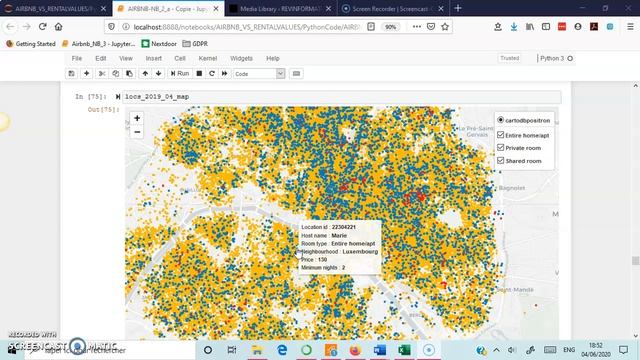
Task: Insert a cell below using the plus icon
Action: 87,73
